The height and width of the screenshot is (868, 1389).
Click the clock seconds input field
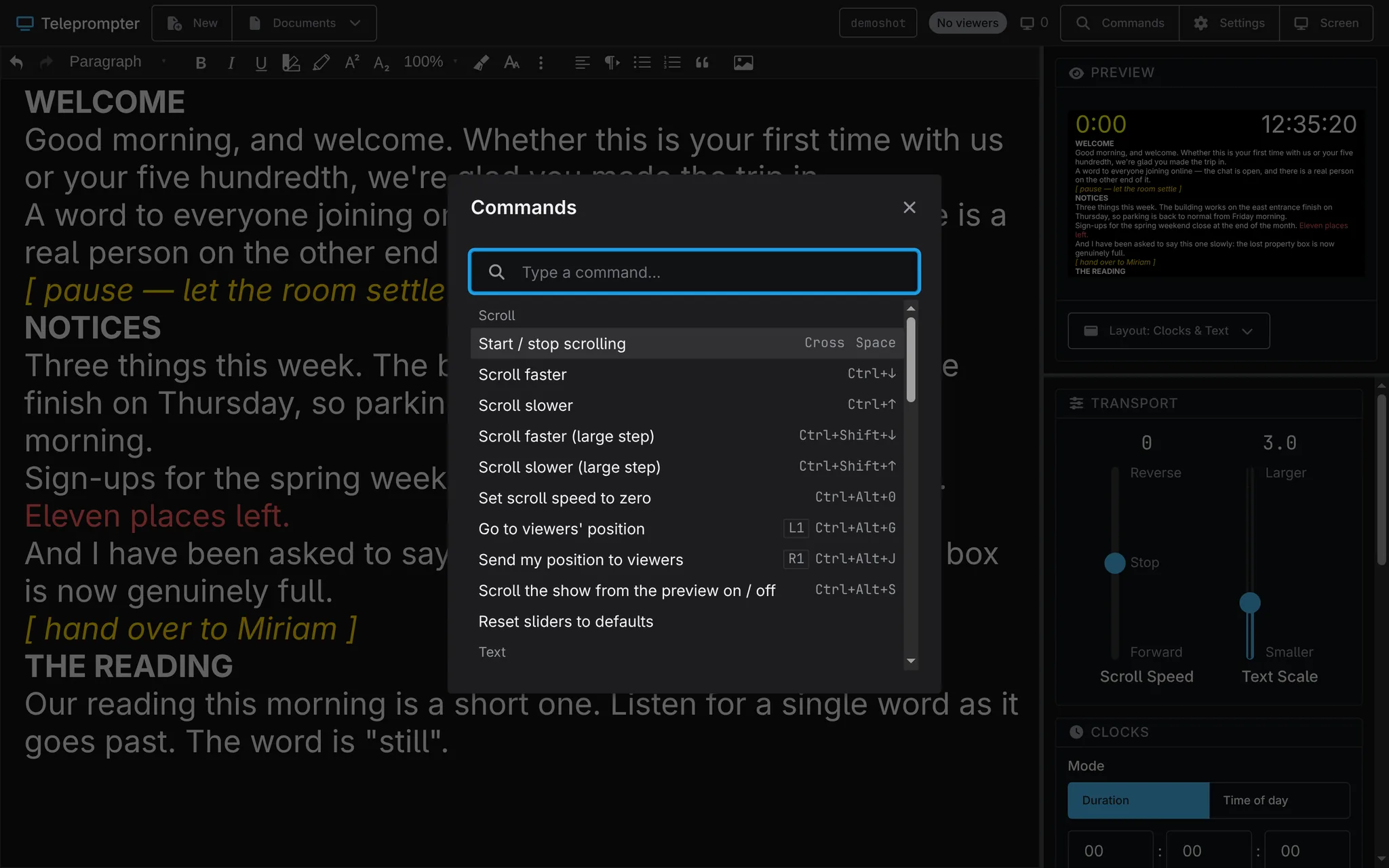tap(1307, 849)
